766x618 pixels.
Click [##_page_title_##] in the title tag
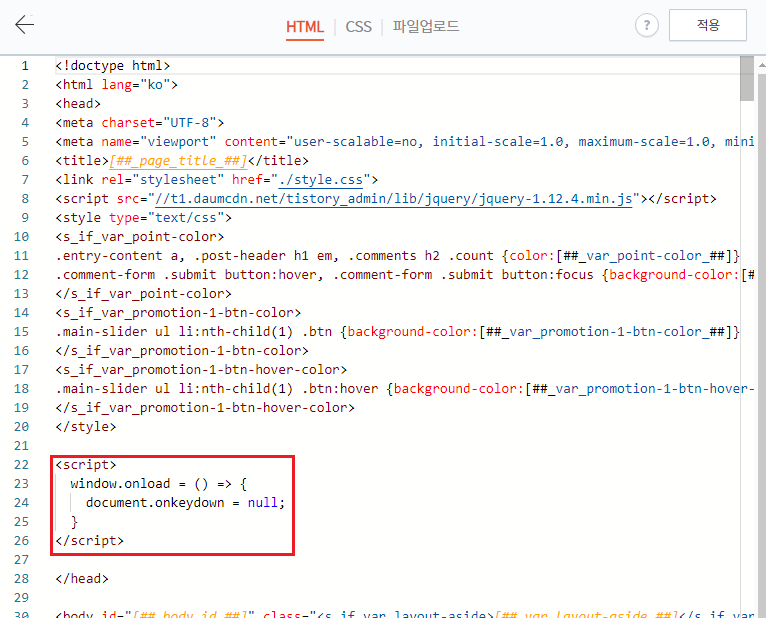178,161
